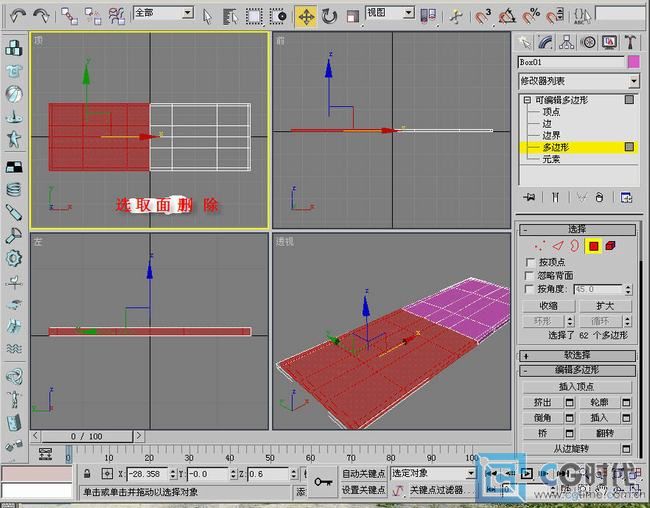Click the Box01 object name field
Screen dimensions: 650x508
click(571, 62)
